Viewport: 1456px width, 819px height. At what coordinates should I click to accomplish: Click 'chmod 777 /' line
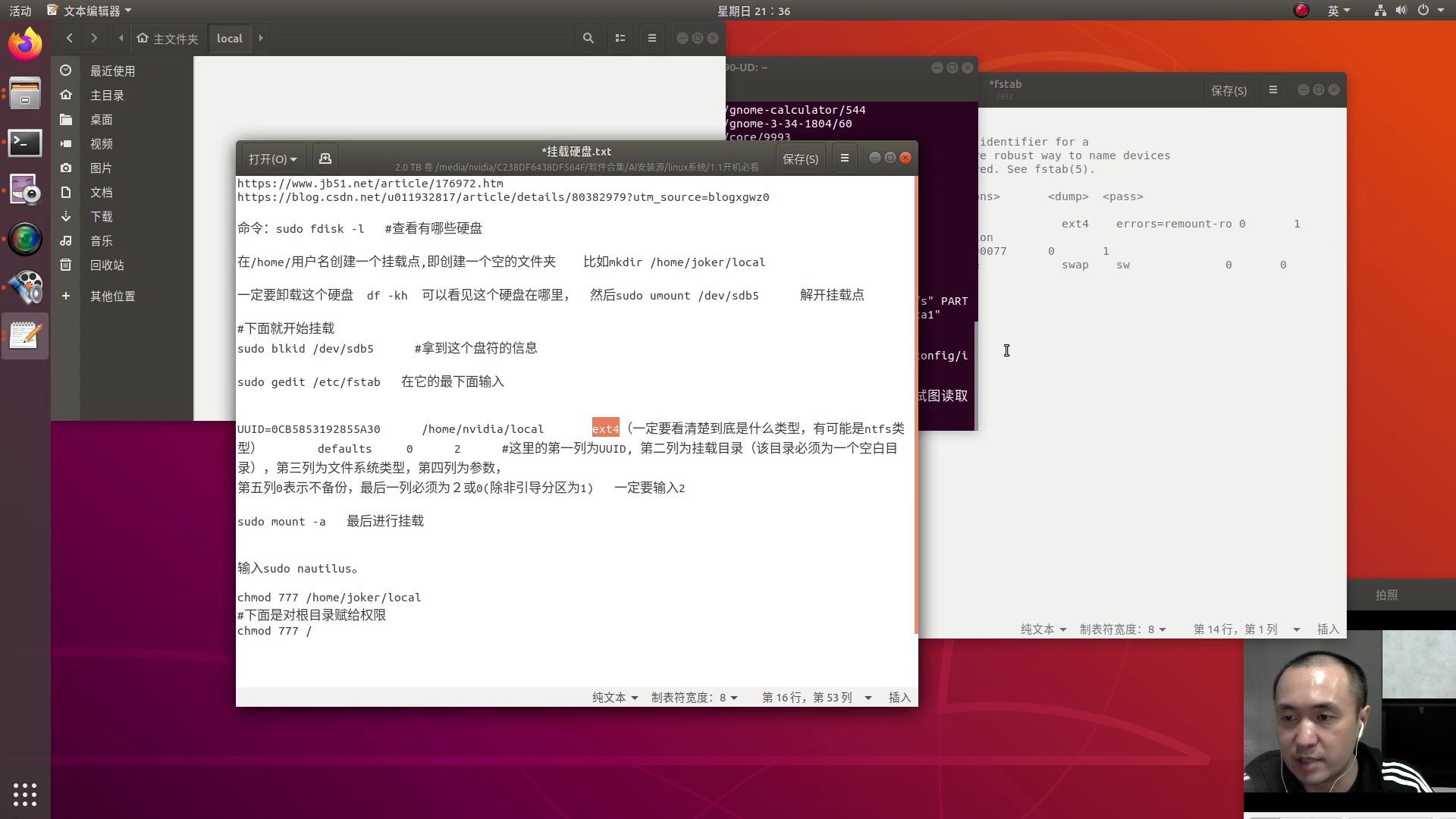(274, 631)
